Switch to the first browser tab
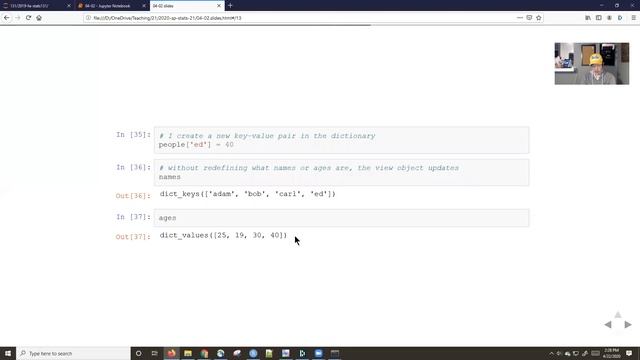The width and height of the screenshot is (640, 360). click(x=37, y=6)
